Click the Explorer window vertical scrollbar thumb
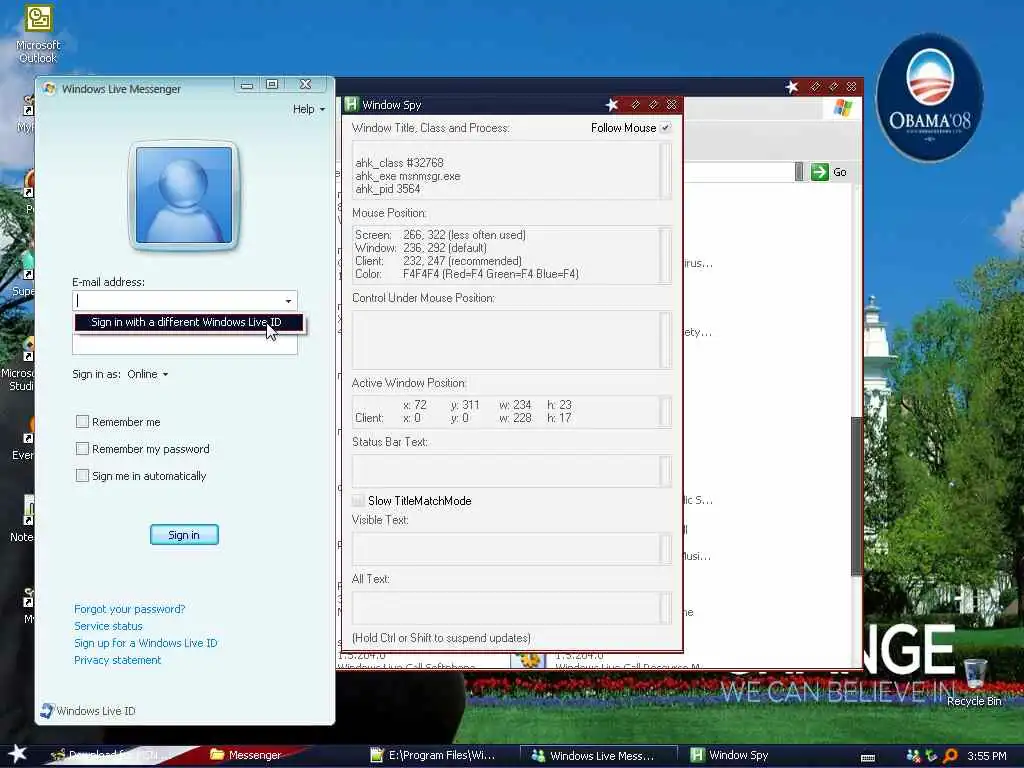 pyautogui.click(x=857, y=496)
